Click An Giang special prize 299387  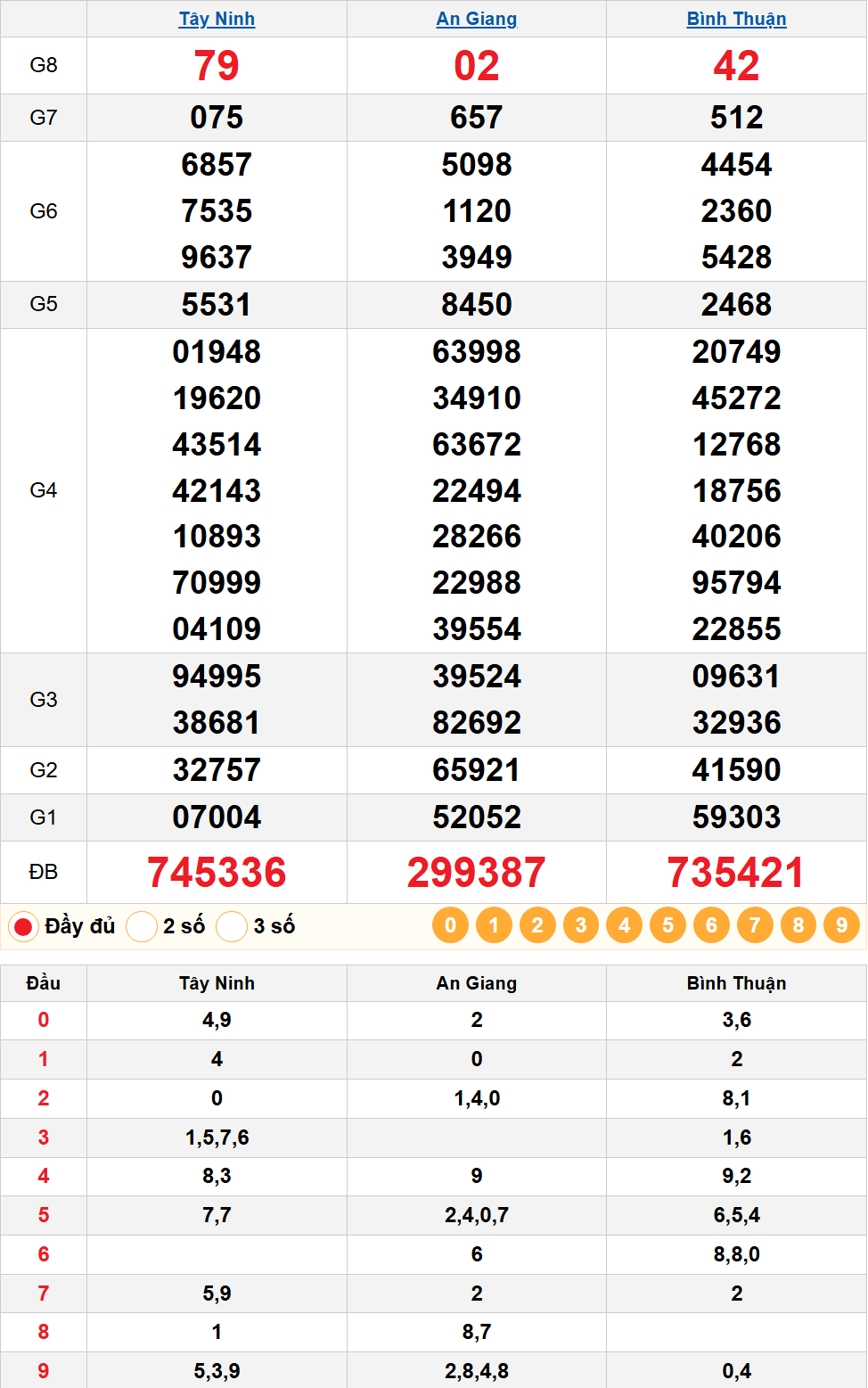coord(476,873)
